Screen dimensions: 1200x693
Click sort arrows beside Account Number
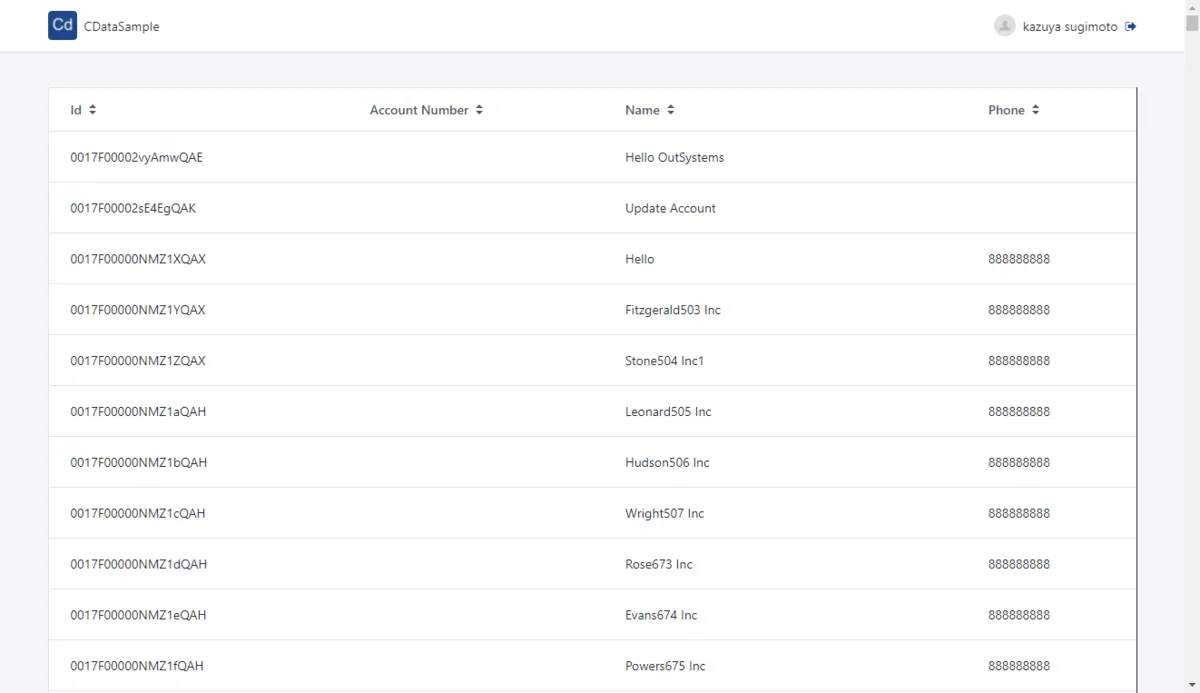click(480, 110)
